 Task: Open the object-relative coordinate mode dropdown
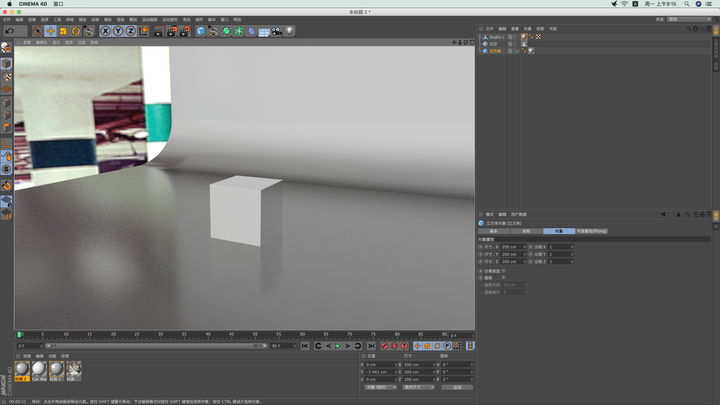pos(380,387)
